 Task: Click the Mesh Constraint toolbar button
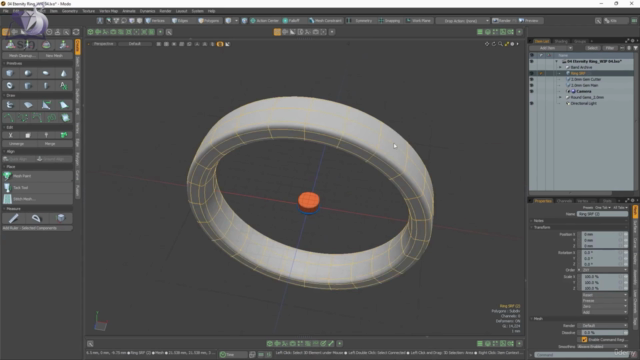(x=325, y=20)
